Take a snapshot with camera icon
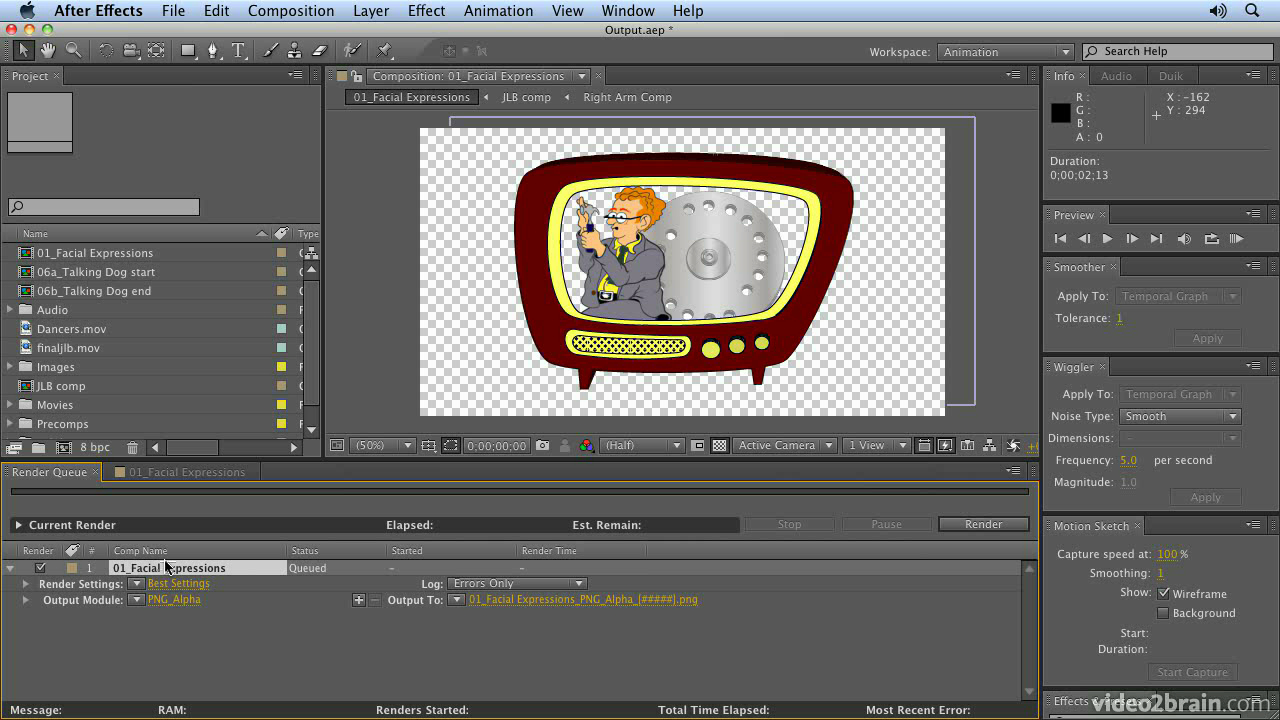 [x=543, y=446]
